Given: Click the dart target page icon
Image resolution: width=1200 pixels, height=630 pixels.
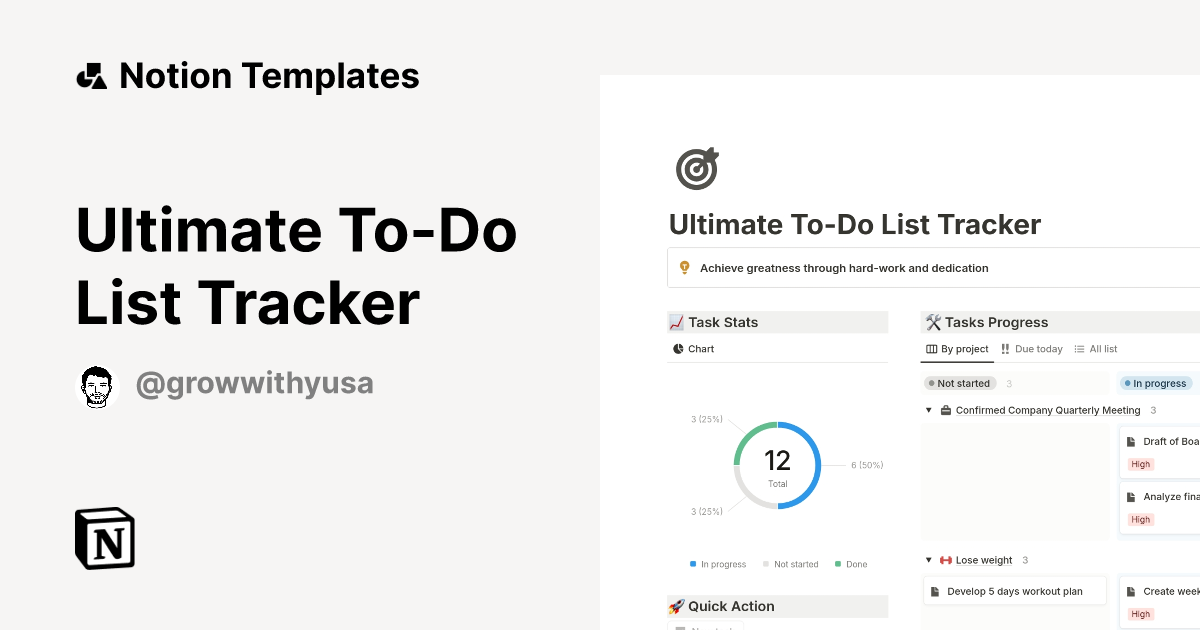Looking at the screenshot, I should click(697, 168).
